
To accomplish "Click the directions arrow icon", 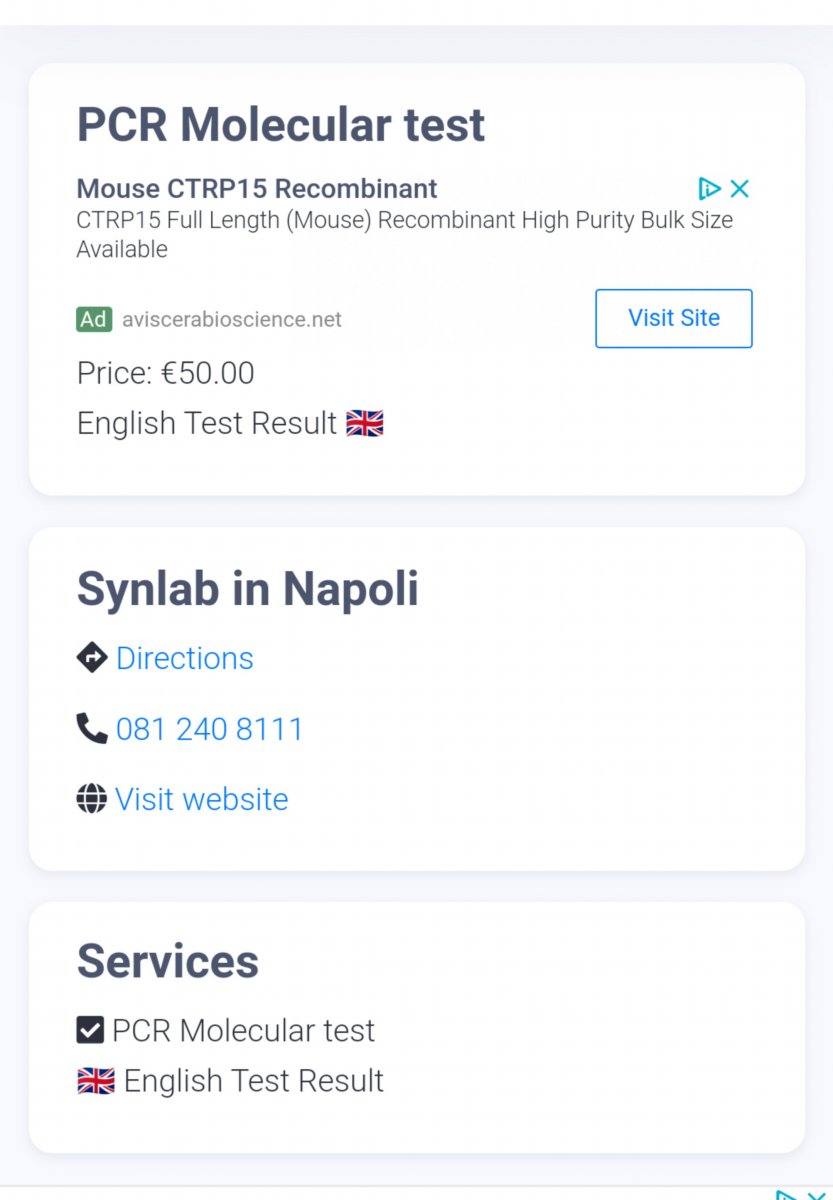I will click(x=92, y=658).
